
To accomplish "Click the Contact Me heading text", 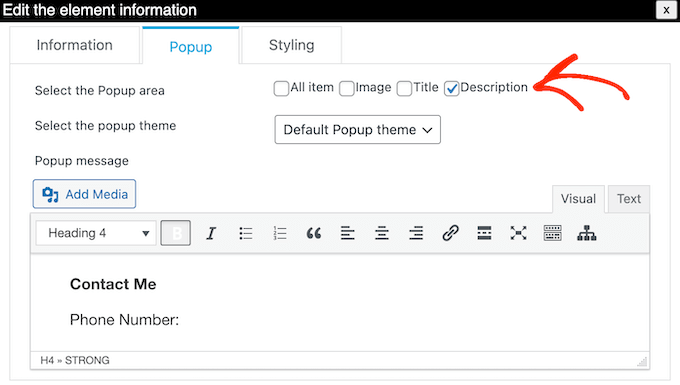I will click(113, 284).
